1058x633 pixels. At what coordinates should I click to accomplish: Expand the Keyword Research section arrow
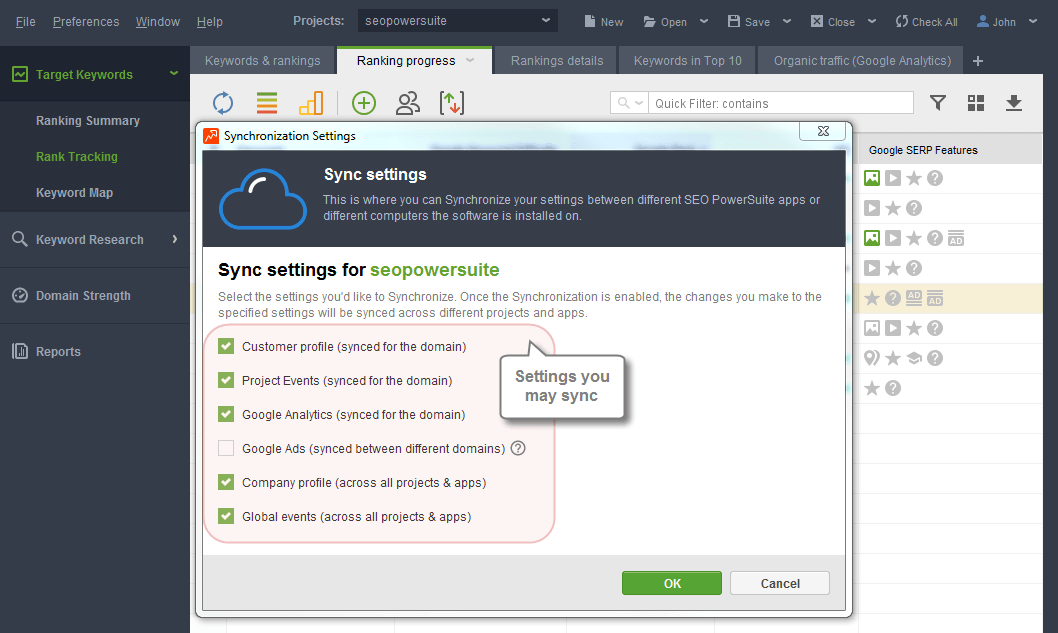pyautogui.click(x=175, y=239)
